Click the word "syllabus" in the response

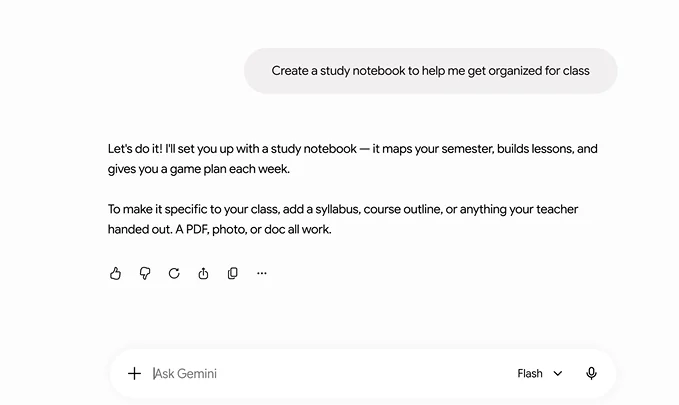pyautogui.click(x=337, y=209)
